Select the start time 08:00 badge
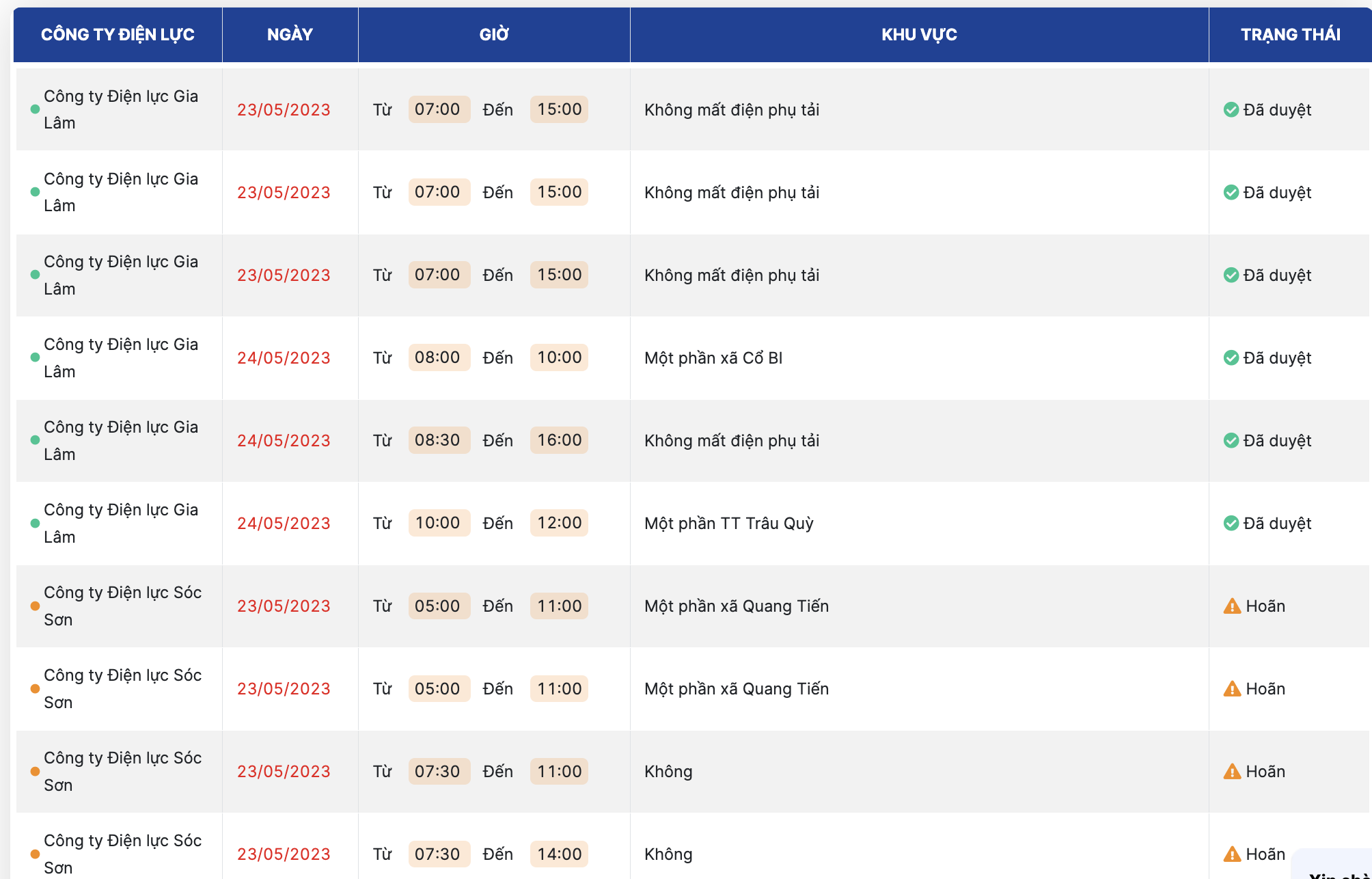This screenshot has width=1372, height=879. [x=439, y=357]
